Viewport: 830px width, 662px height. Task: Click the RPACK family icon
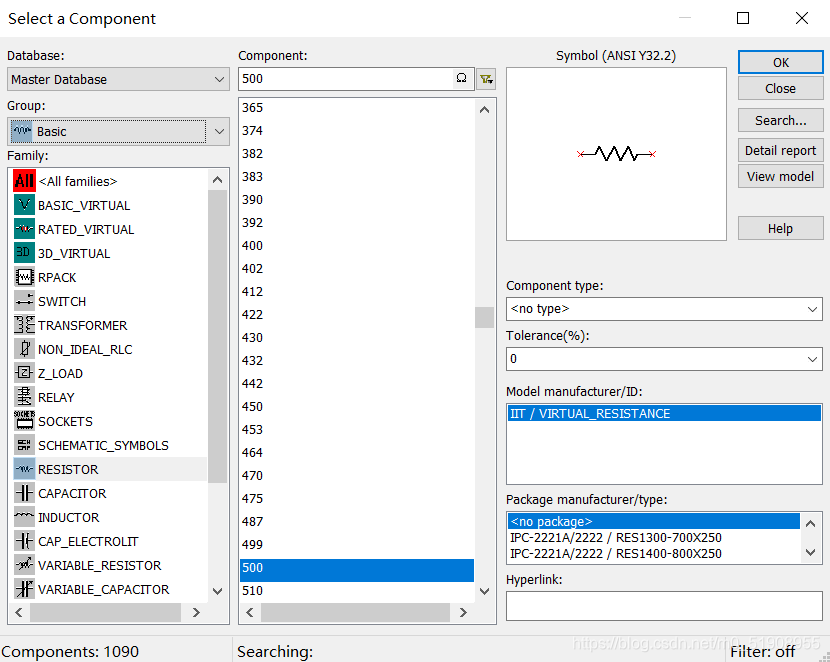(24, 277)
